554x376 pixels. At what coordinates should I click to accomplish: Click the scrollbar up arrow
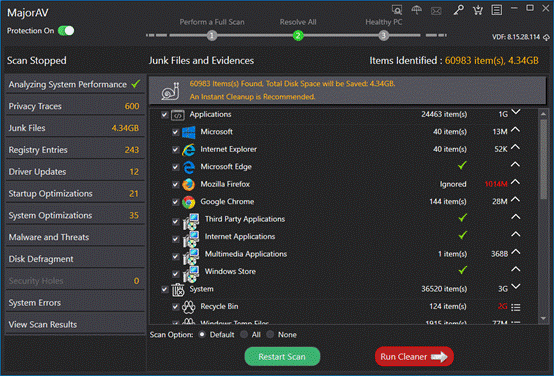(543, 114)
